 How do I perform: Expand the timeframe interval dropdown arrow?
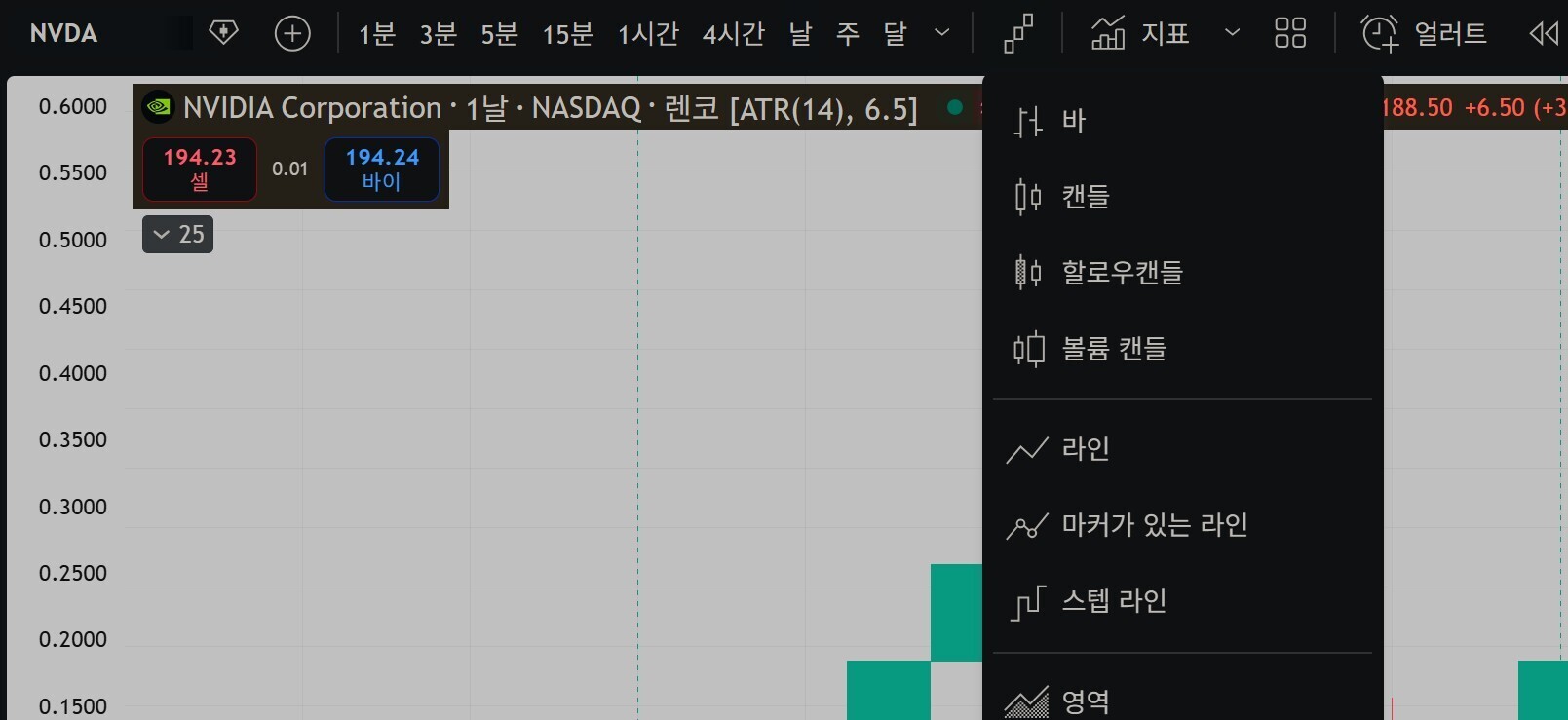941,33
